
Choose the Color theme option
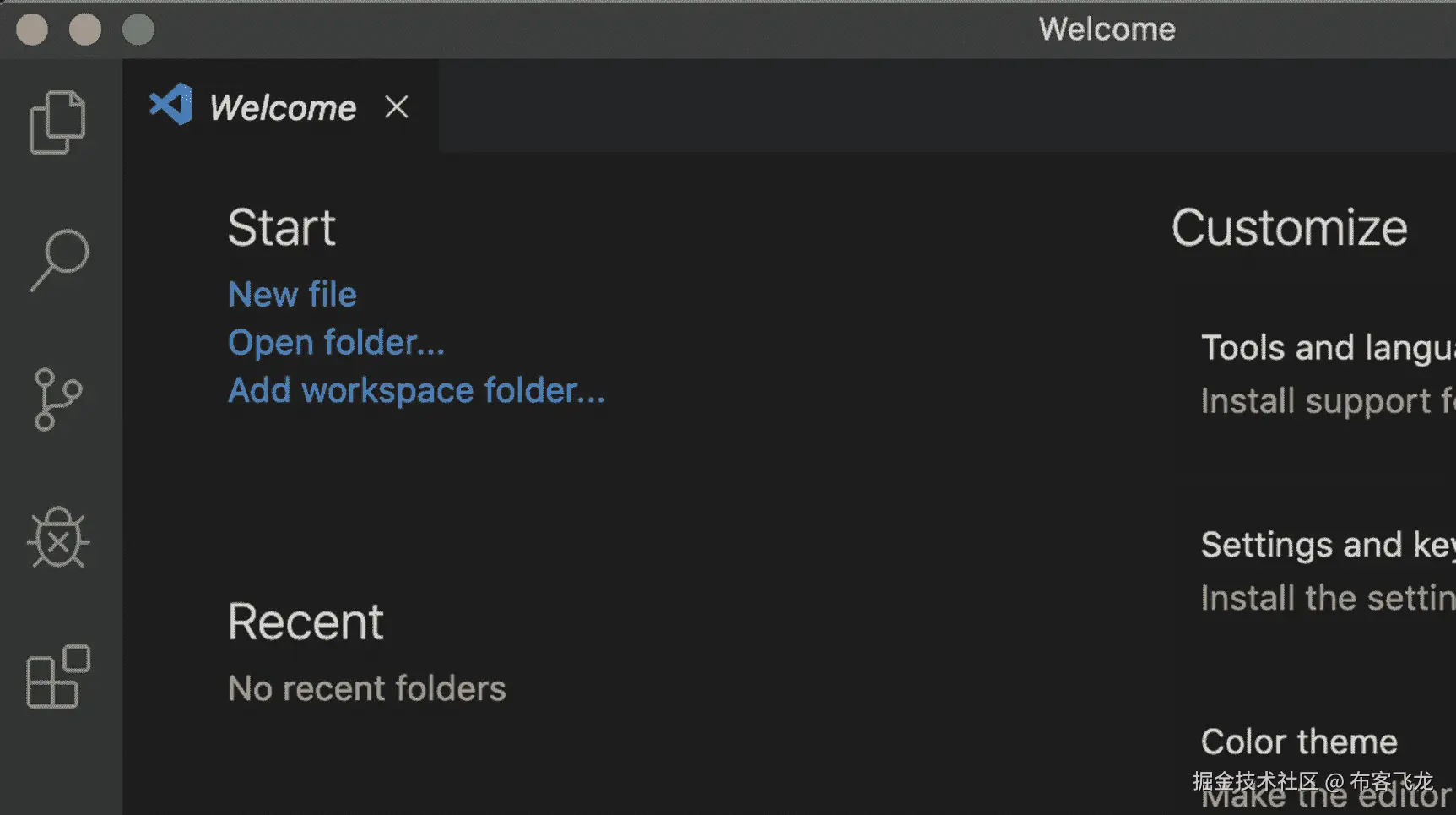click(1299, 742)
